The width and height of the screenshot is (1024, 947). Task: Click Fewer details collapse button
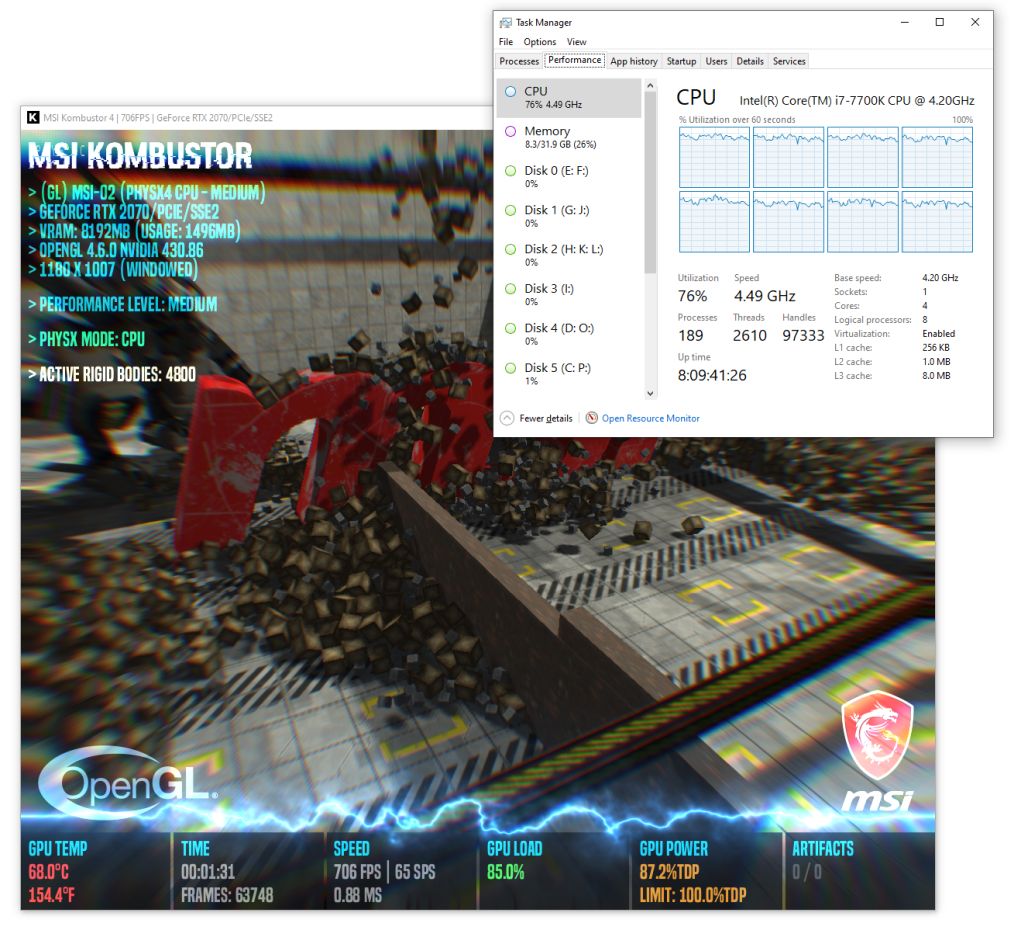[x=537, y=419]
